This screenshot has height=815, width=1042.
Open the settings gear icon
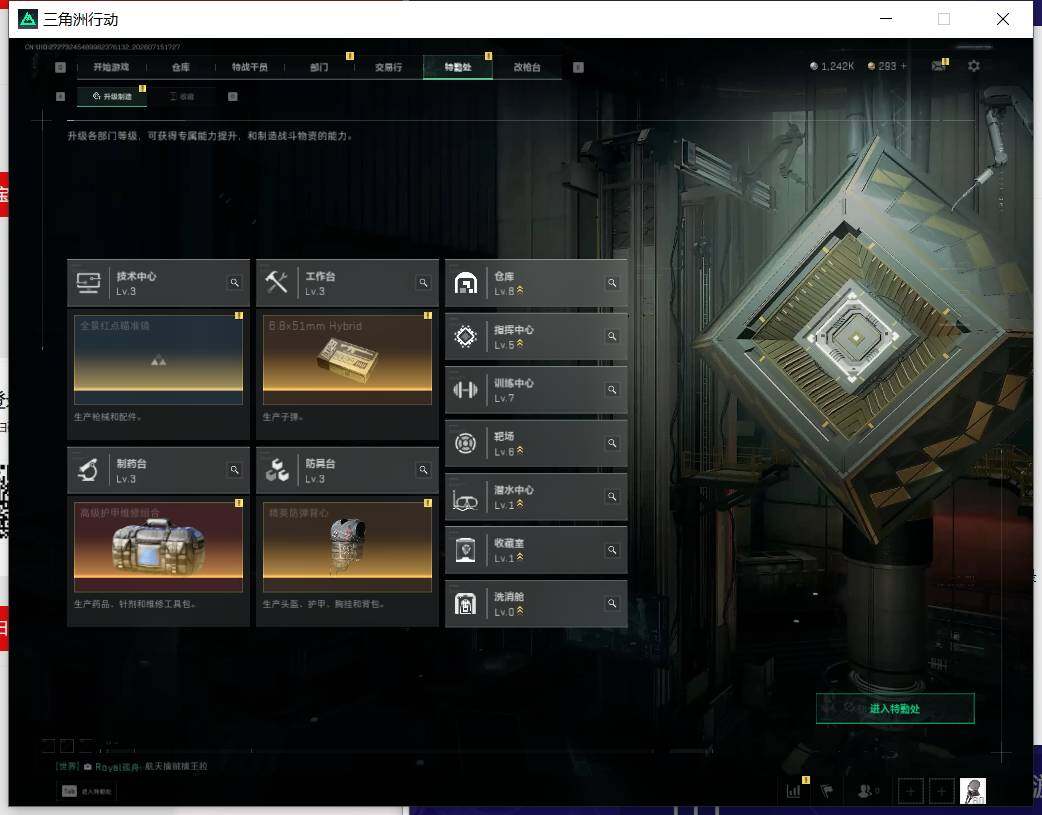click(974, 66)
